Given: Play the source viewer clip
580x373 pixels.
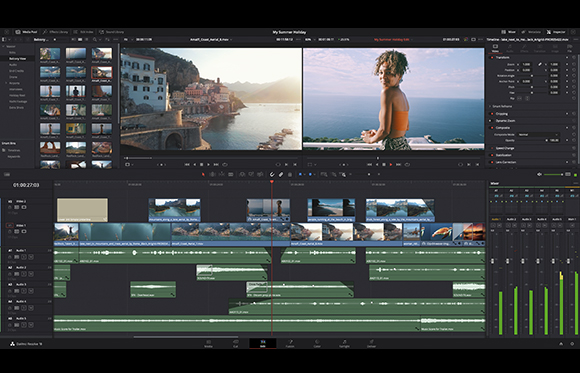Looking at the screenshot, I should click(209, 165).
